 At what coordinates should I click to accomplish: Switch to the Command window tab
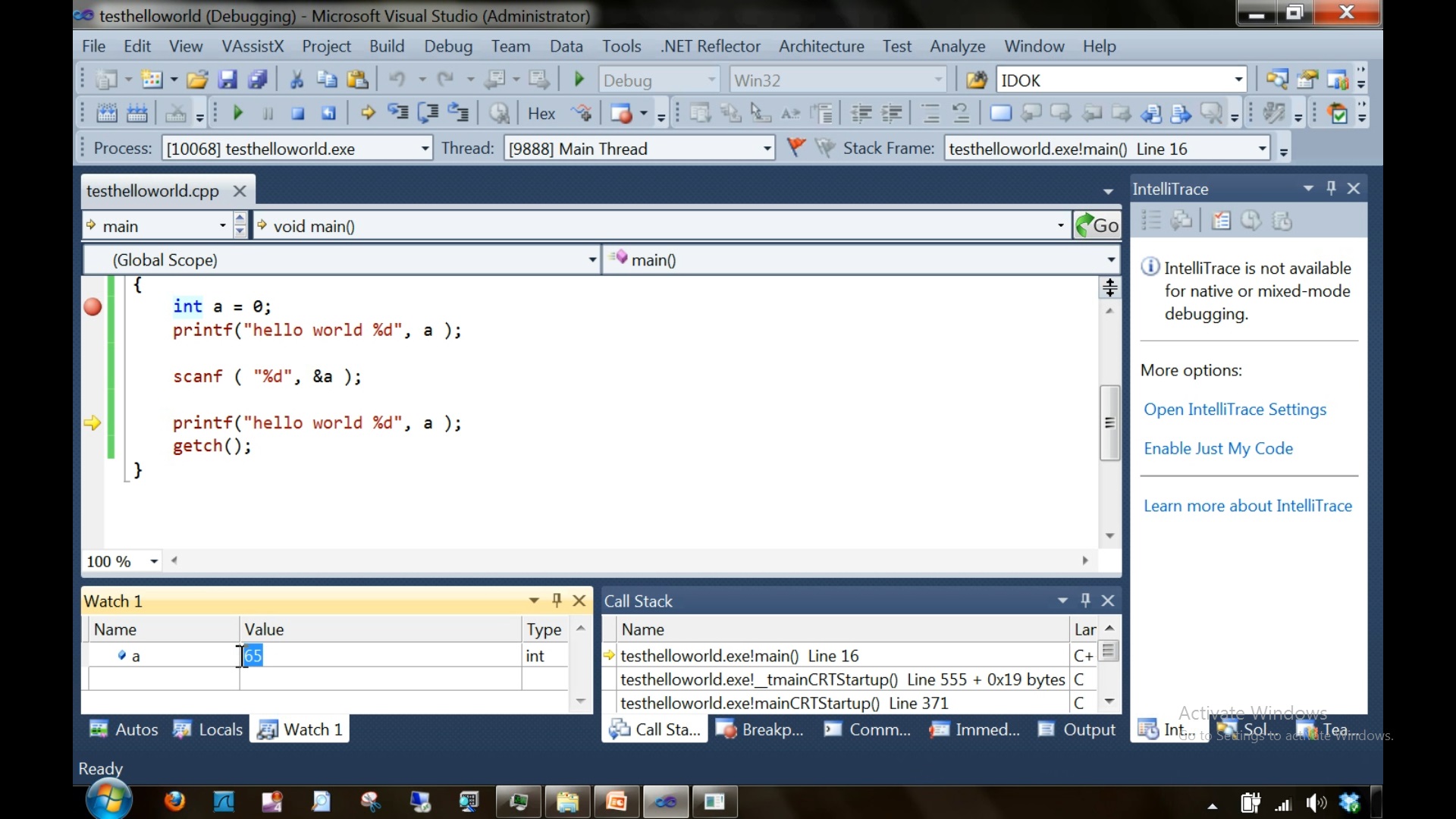[867, 730]
